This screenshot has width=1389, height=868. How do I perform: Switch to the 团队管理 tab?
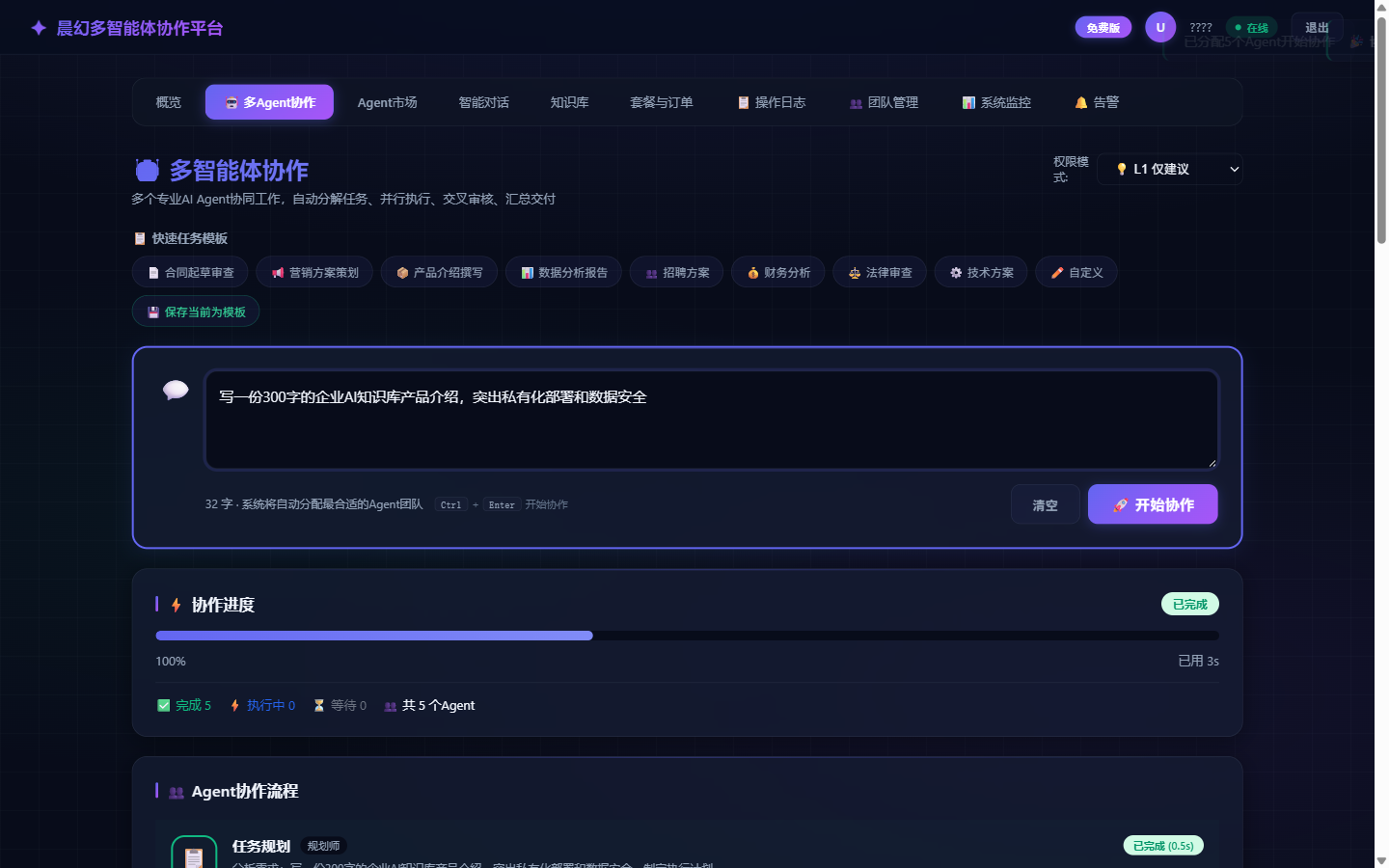pos(885,102)
